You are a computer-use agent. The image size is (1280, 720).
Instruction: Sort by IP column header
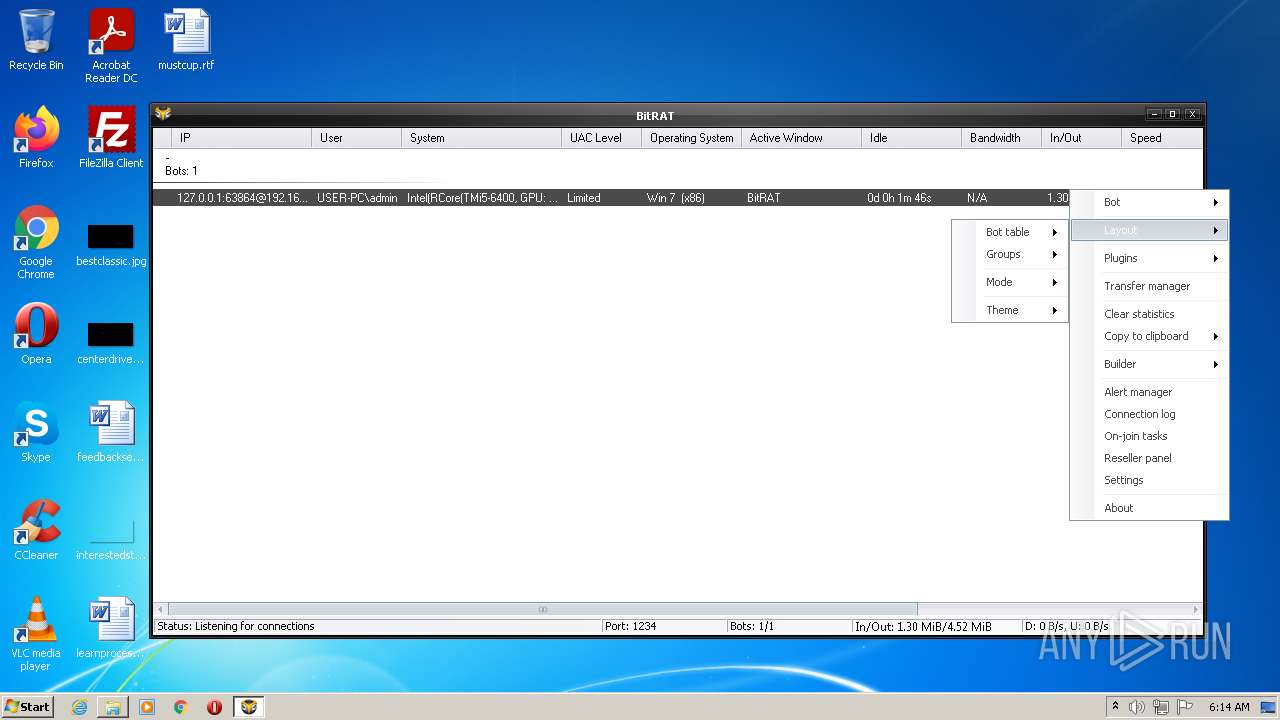click(241, 138)
